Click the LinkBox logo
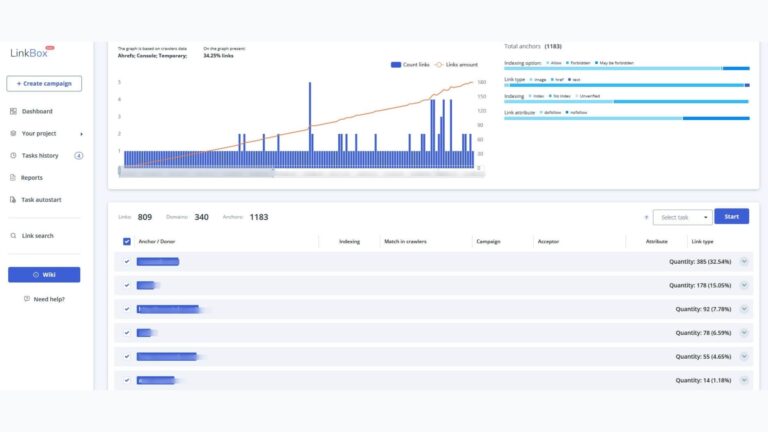 [29, 51]
